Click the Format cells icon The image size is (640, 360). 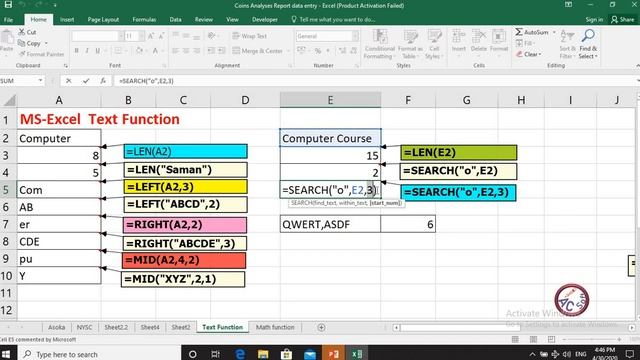[x=499, y=37]
